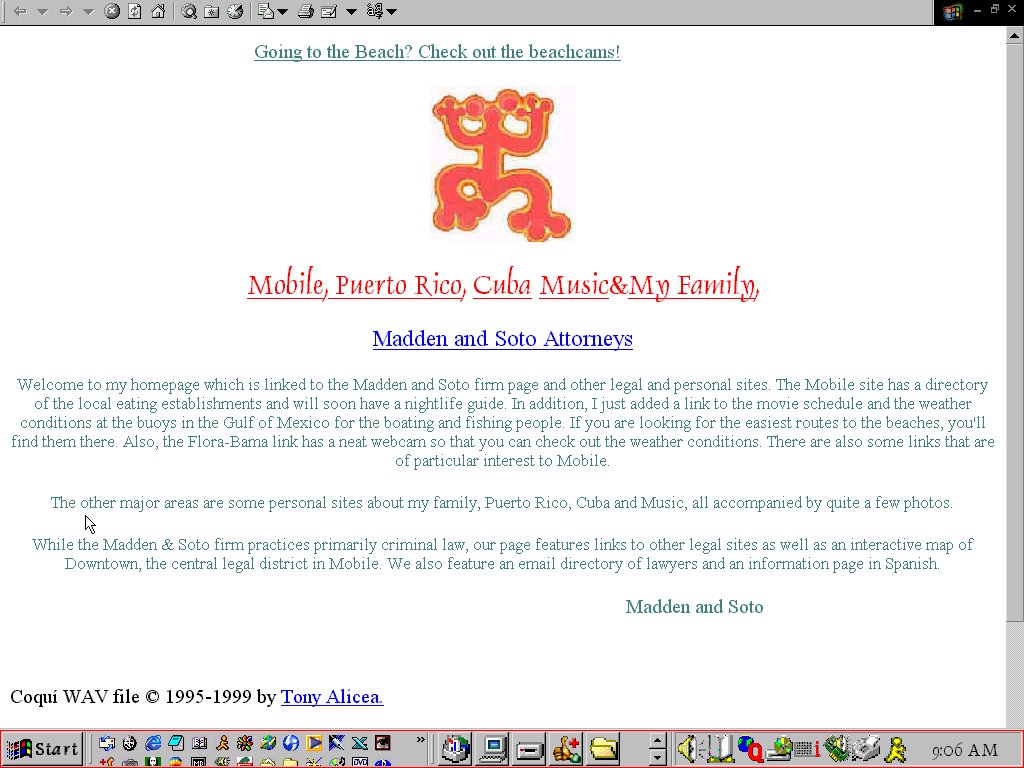The image size is (1024, 768).
Task: Open the Madden and Soto Attorneys link
Action: point(502,339)
